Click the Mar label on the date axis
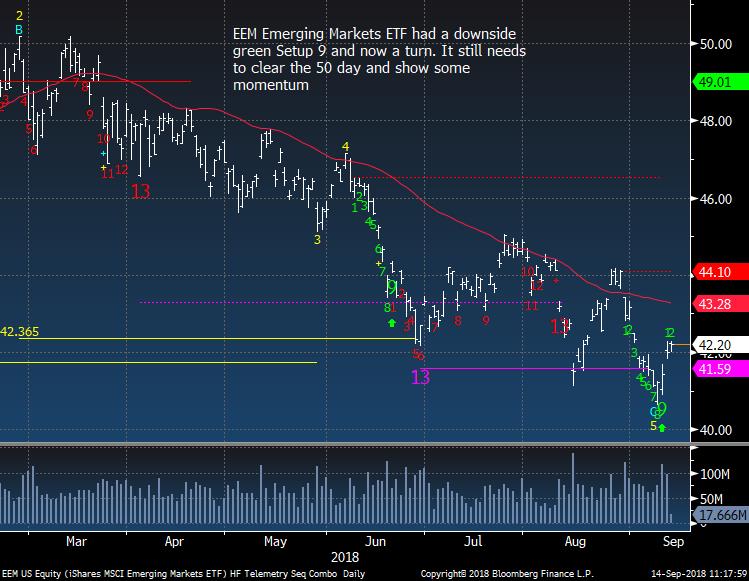The width and height of the screenshot is (749, 581). coord(76,541)
